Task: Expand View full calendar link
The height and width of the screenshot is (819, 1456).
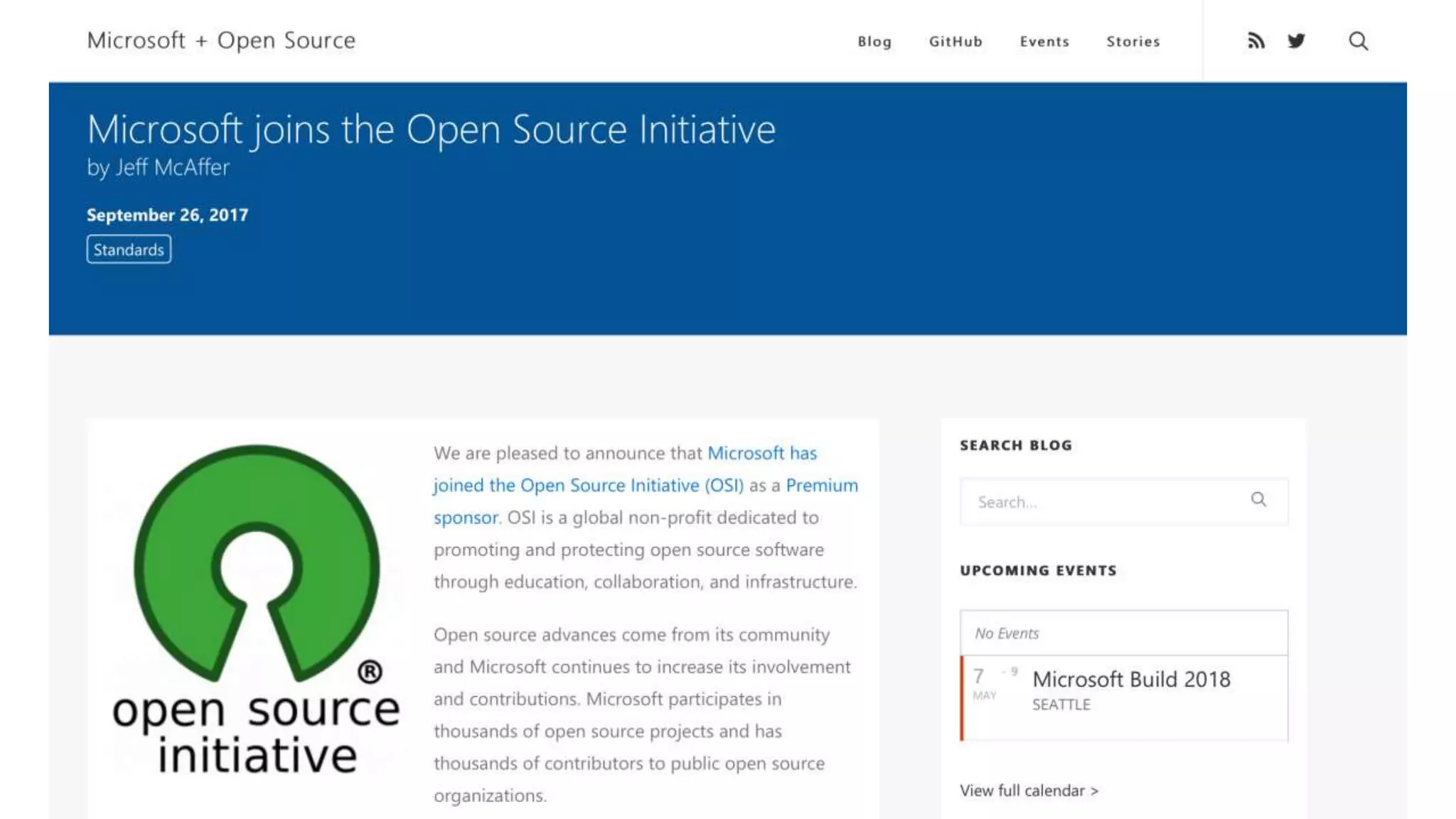Action: (x=1028, y=791)
